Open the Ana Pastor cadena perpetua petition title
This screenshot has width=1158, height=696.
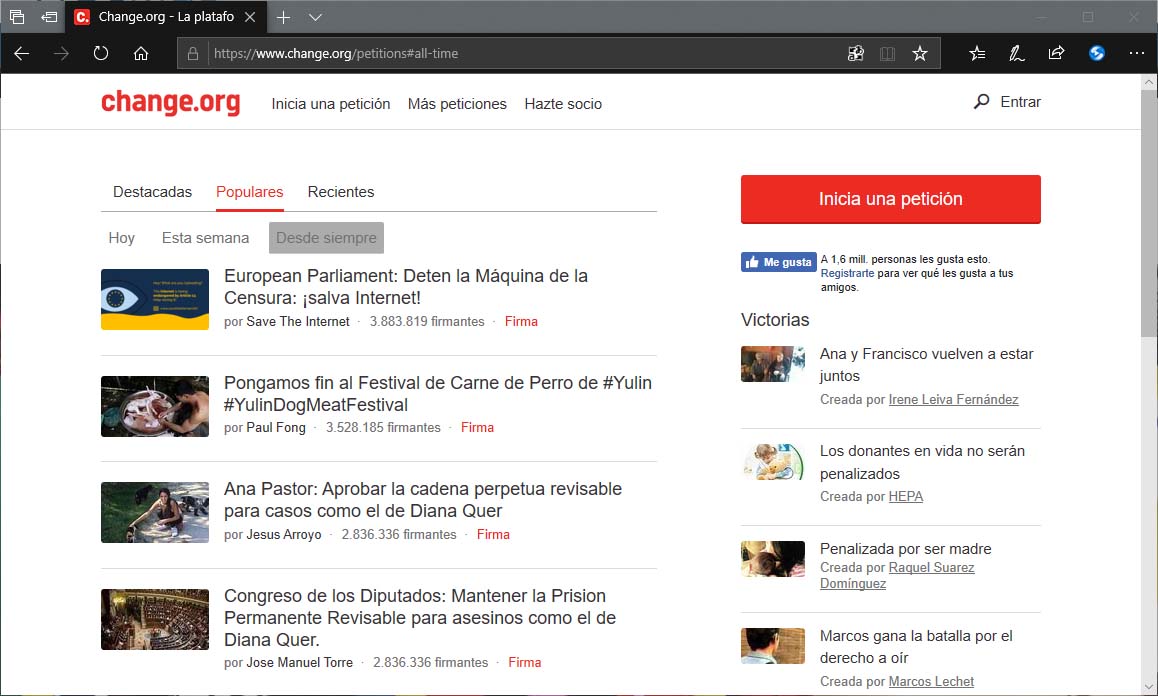click(422, 500)
